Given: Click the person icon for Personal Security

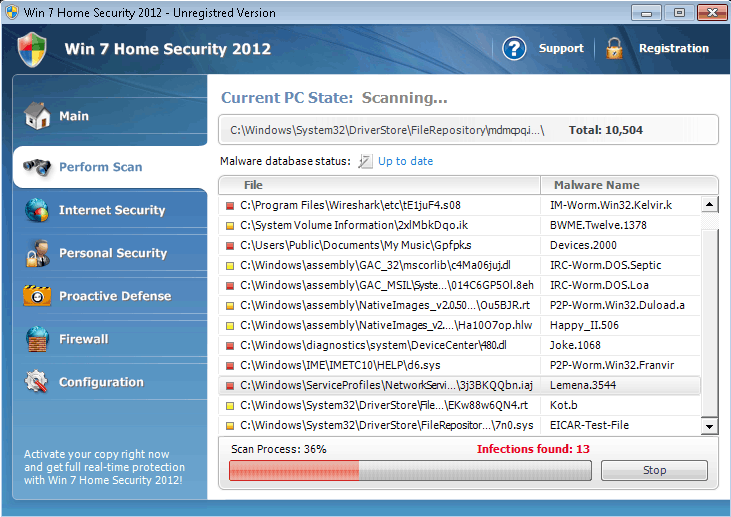Looking at the screenshot, I should 37,253.
